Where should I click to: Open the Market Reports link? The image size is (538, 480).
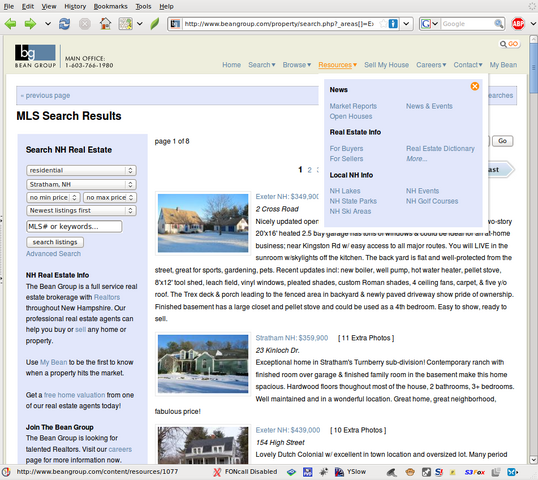[353, 106]
